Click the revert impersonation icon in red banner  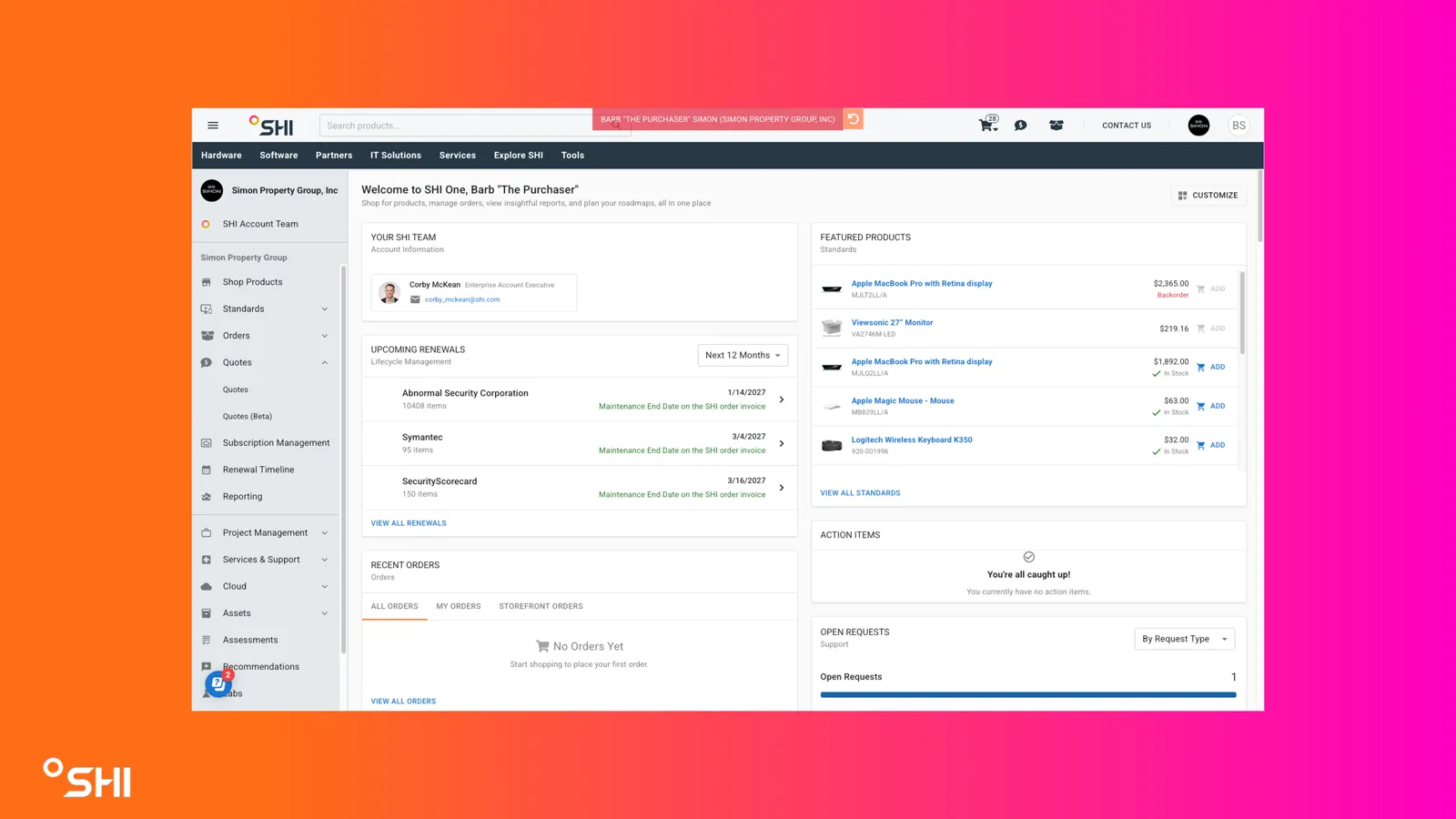854,119
